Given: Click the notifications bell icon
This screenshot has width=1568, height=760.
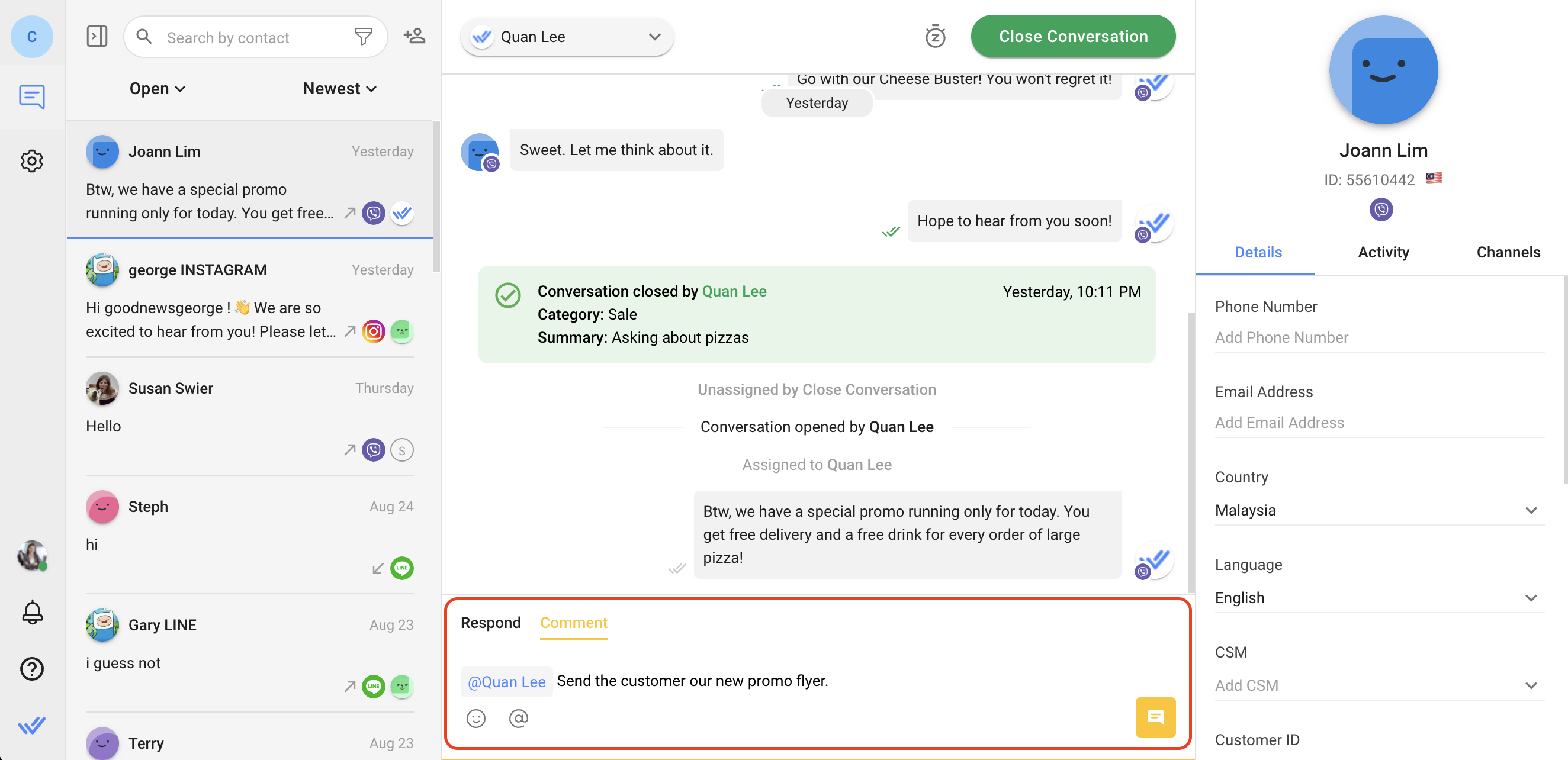Looking at the screenshot, I should (x=31, y=611).
